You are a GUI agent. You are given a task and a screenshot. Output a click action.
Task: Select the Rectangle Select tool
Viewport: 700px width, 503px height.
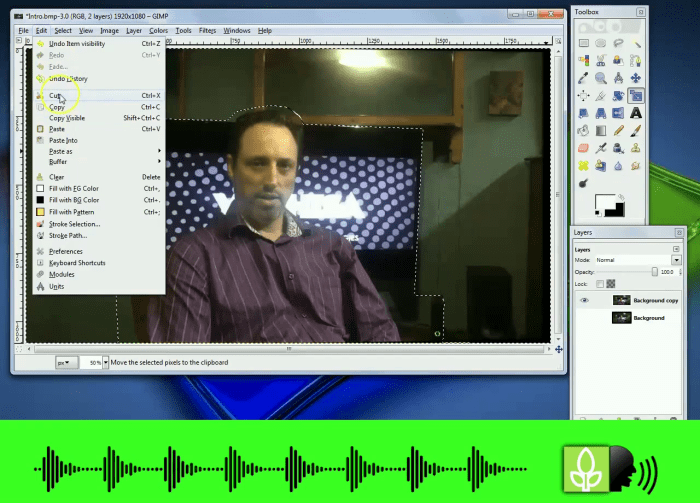[x=583, y=43]
